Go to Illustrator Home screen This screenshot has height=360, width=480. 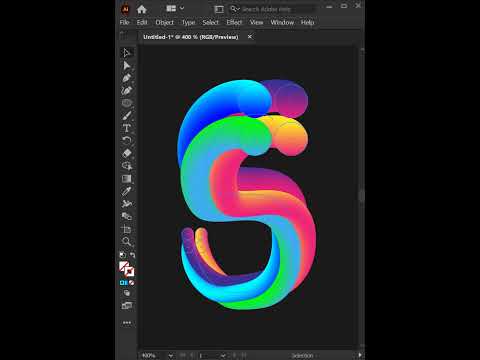coord(142,9)
